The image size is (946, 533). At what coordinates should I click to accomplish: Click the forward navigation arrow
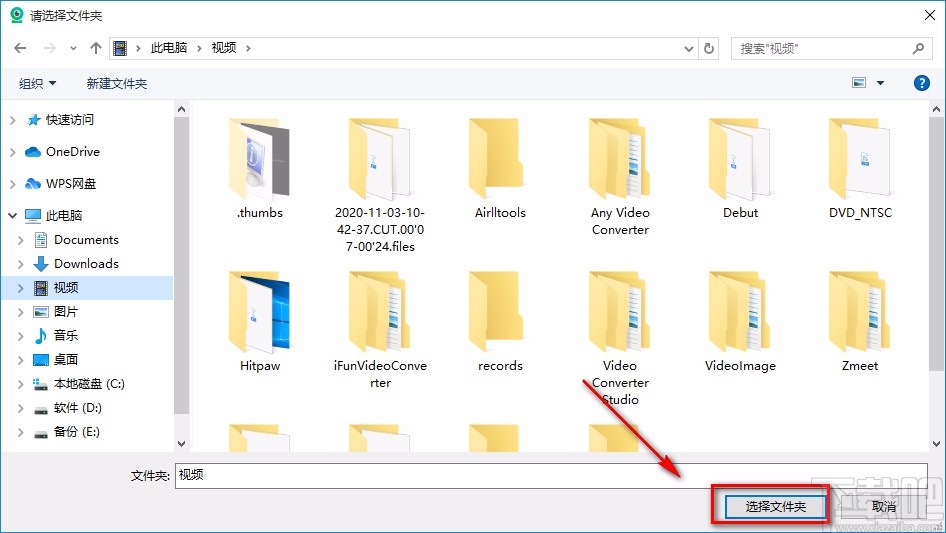tap(50, 48)
